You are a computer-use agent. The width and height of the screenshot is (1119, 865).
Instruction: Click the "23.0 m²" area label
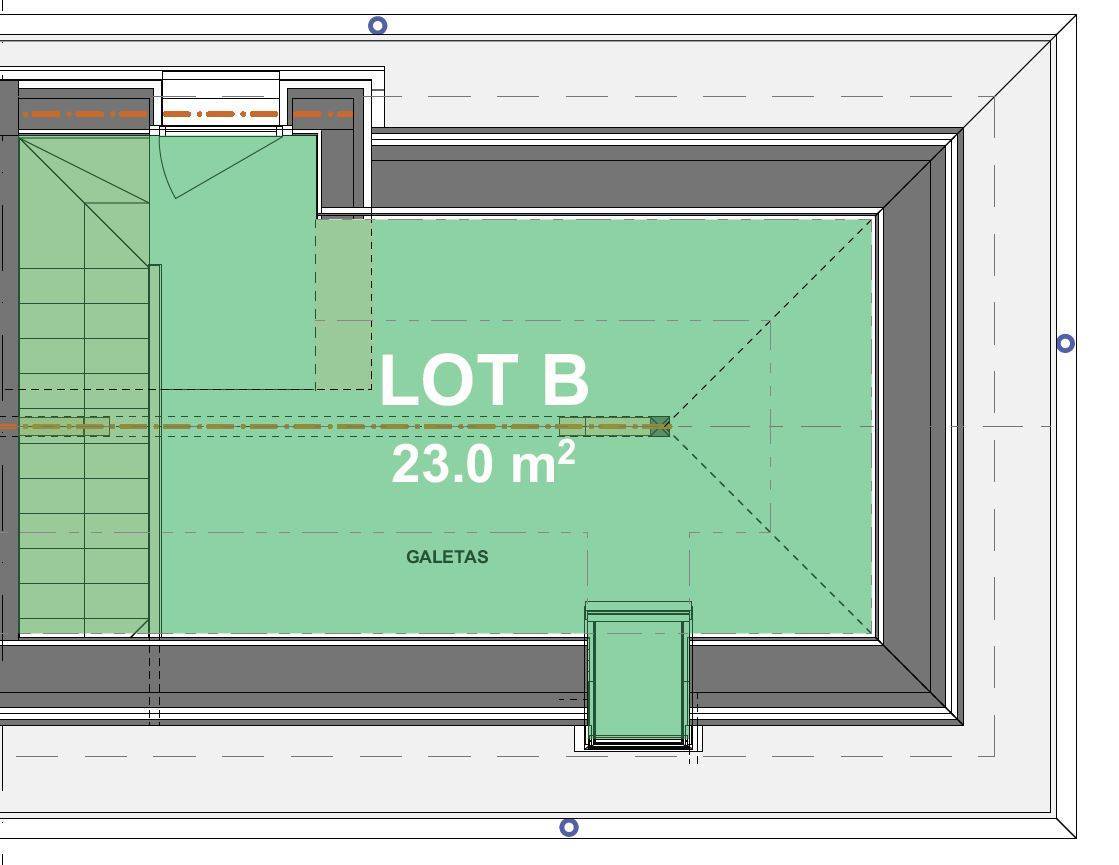click(483, 464)
